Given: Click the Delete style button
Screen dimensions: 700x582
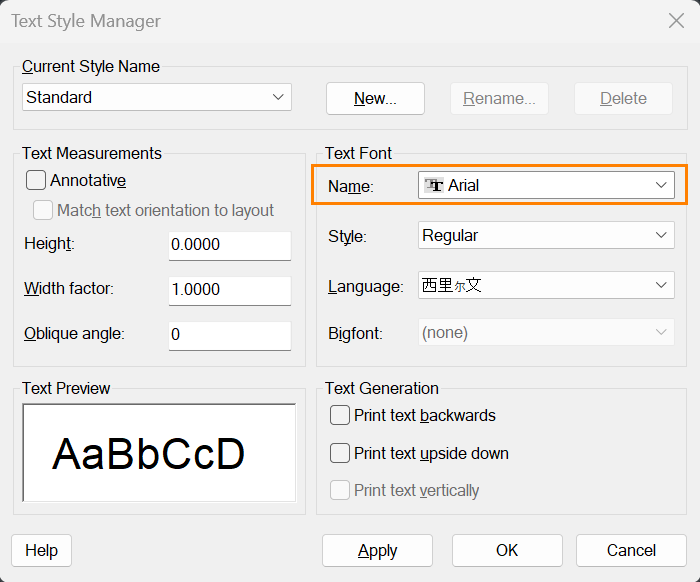Looking at the screenshot, I should point(623,98).
